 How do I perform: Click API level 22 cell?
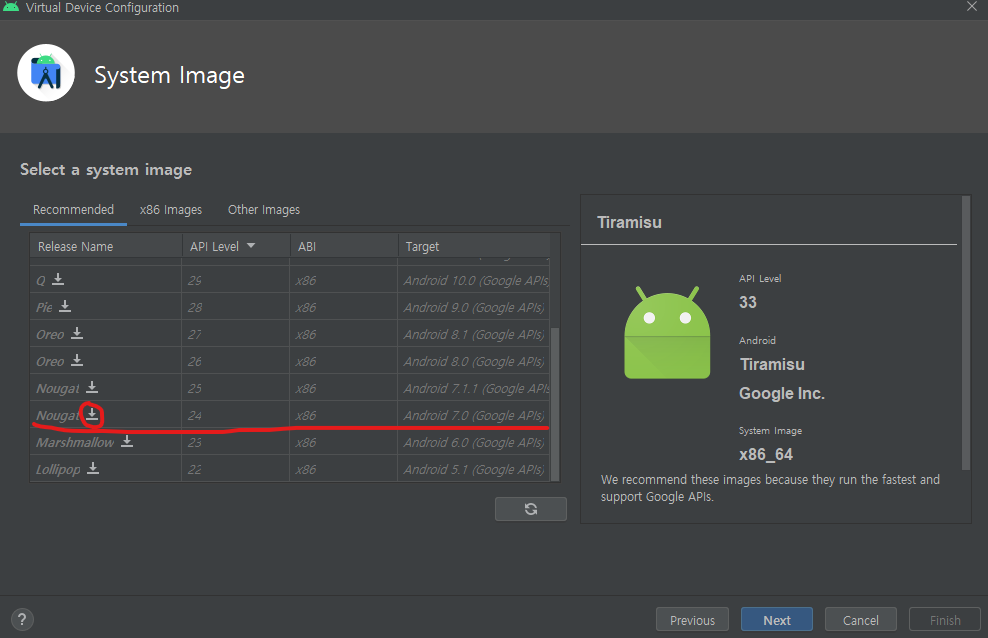236,469
